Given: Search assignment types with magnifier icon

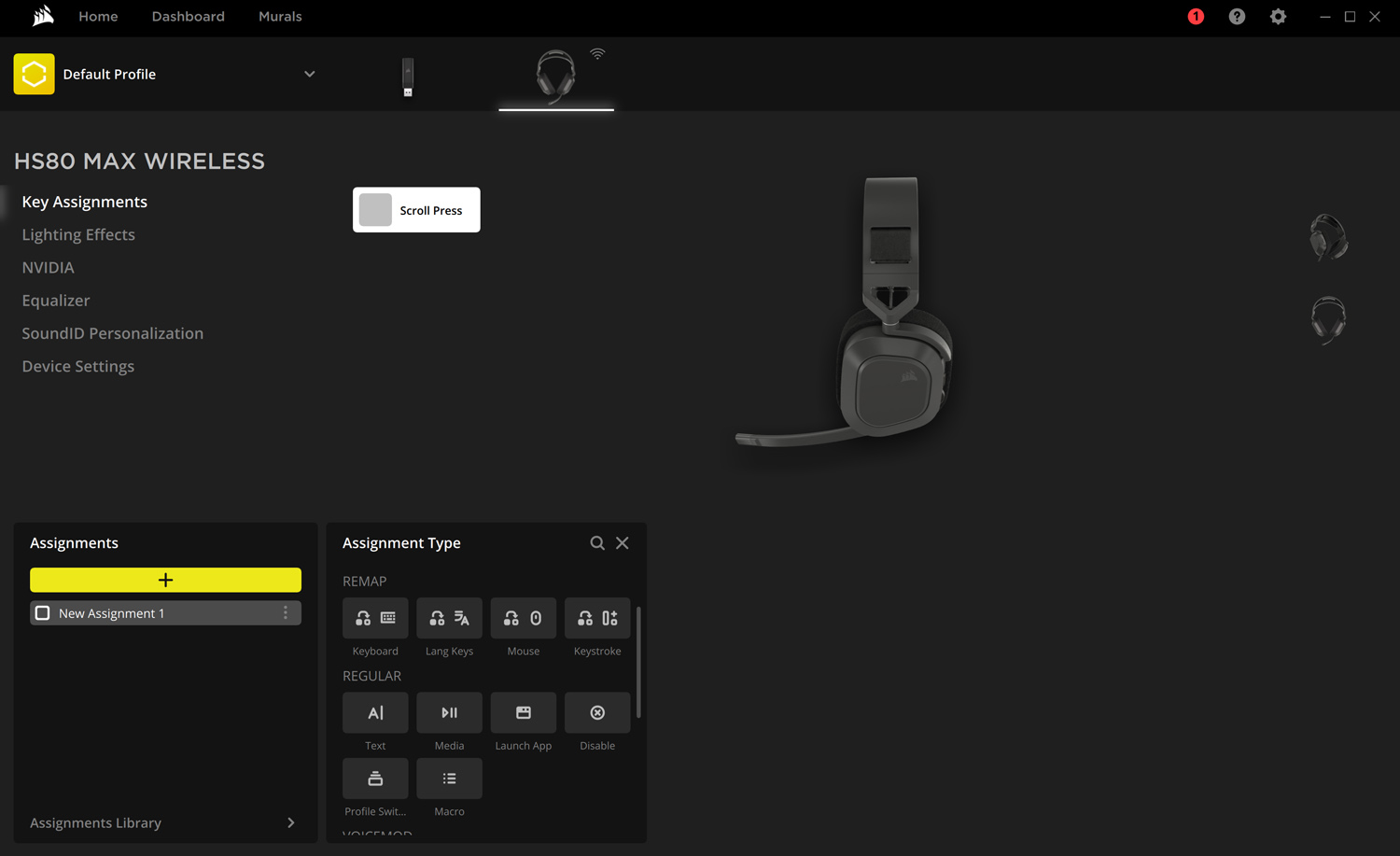Looking at the screenshot, I should coord(597,543).
